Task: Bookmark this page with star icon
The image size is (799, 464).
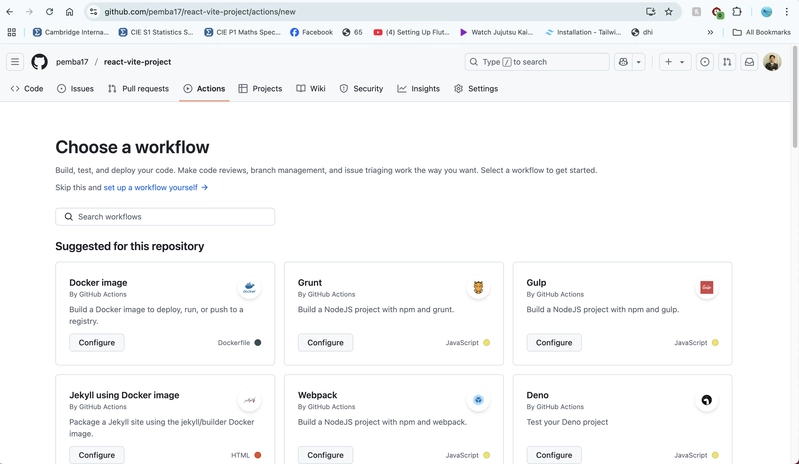Action: tap(669, 12)
